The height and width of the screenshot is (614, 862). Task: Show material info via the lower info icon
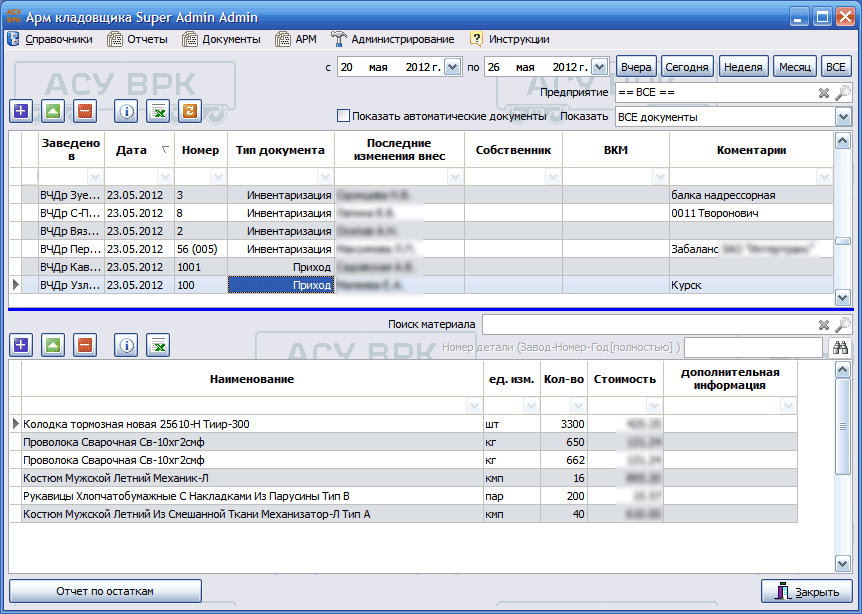(126, 345)
